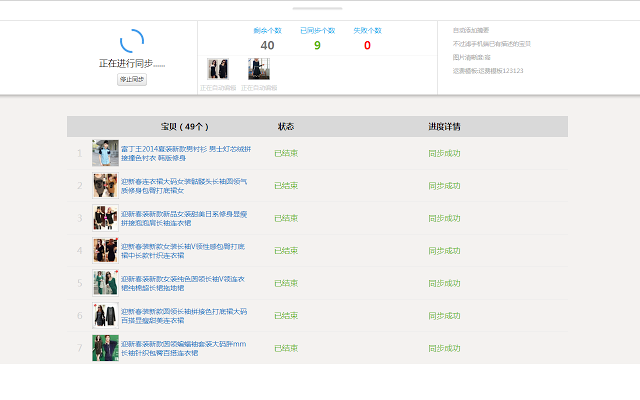Click second settings line about mobile items
This screenshot has width=640, height=400.
pyautogui.click(x=491, y=44)
